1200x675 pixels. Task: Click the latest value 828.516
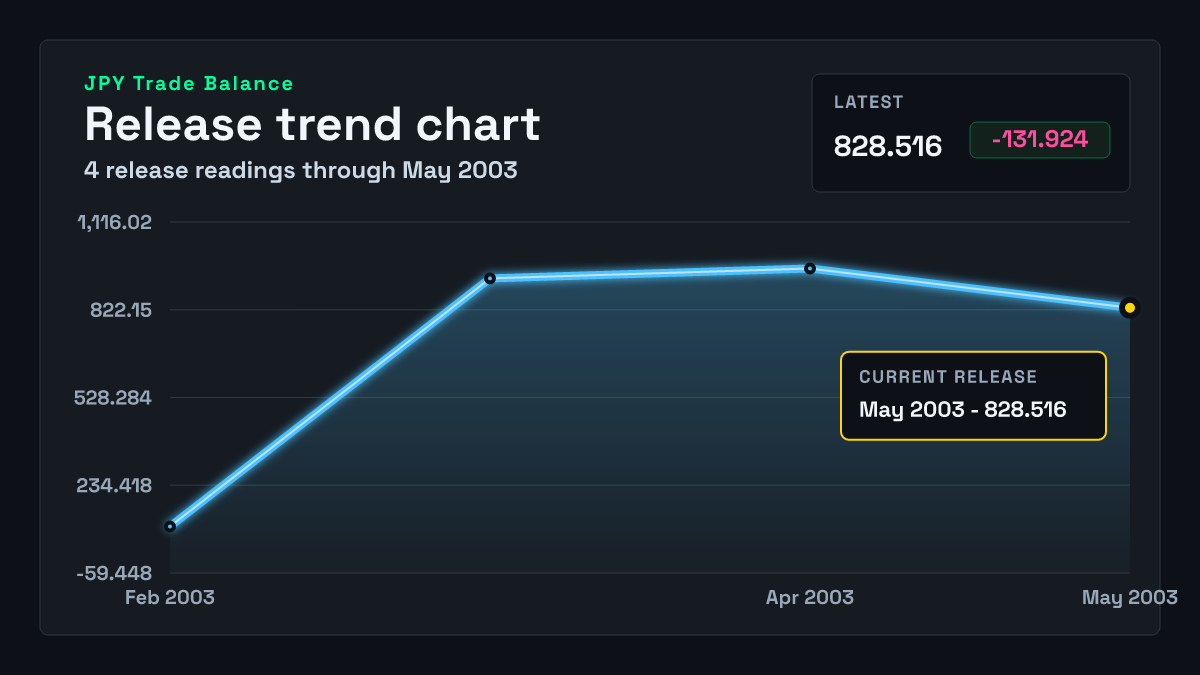[888, 146]
